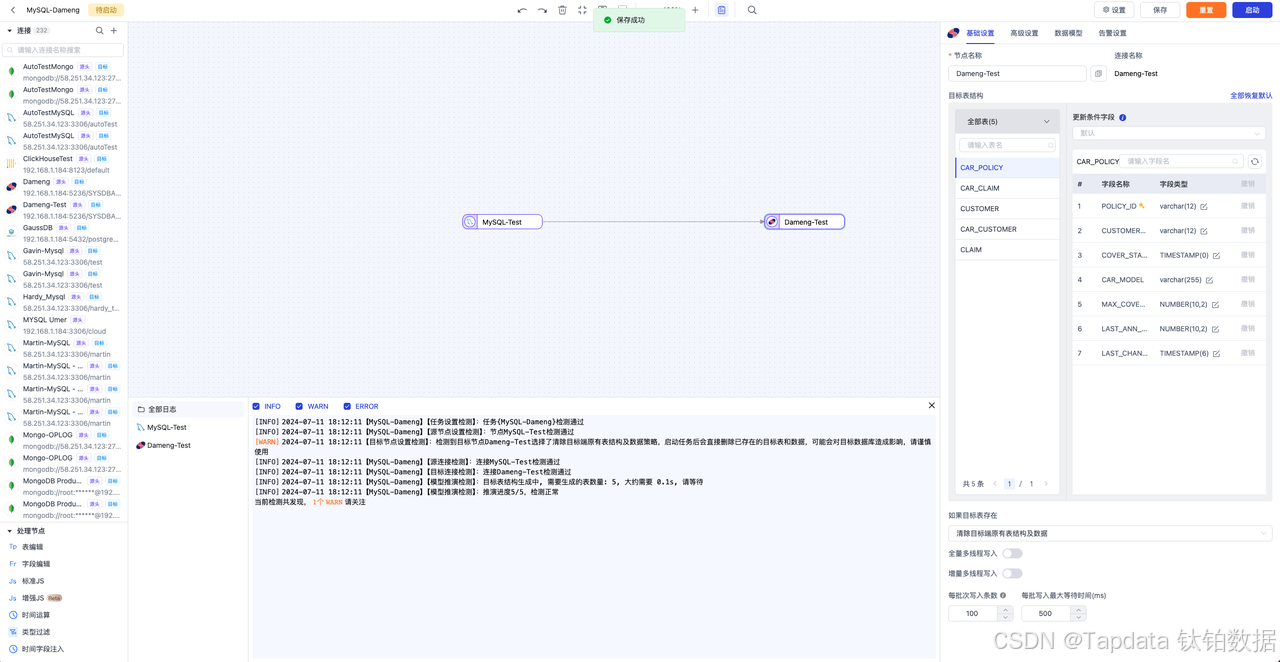Increase batch write count stepper
The image size is (1280, 662).
click(x=1005, y=610)
